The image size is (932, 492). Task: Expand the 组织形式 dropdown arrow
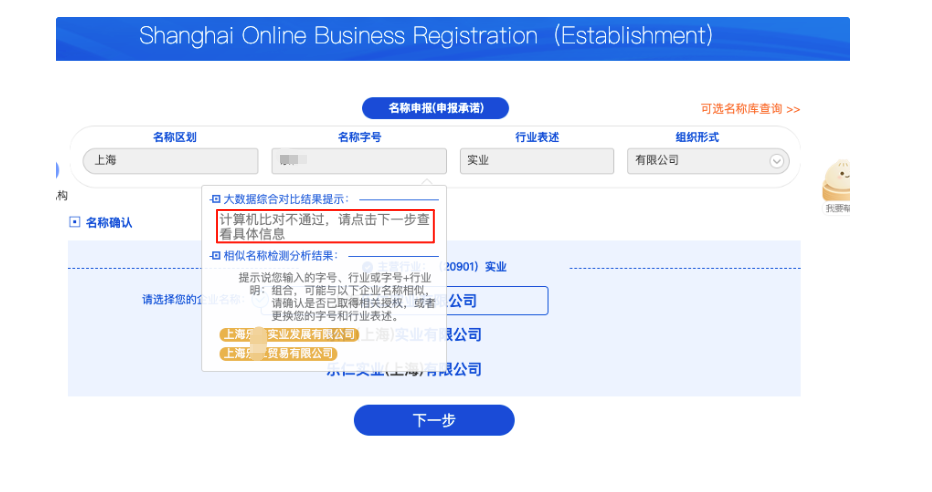(776, 161)
